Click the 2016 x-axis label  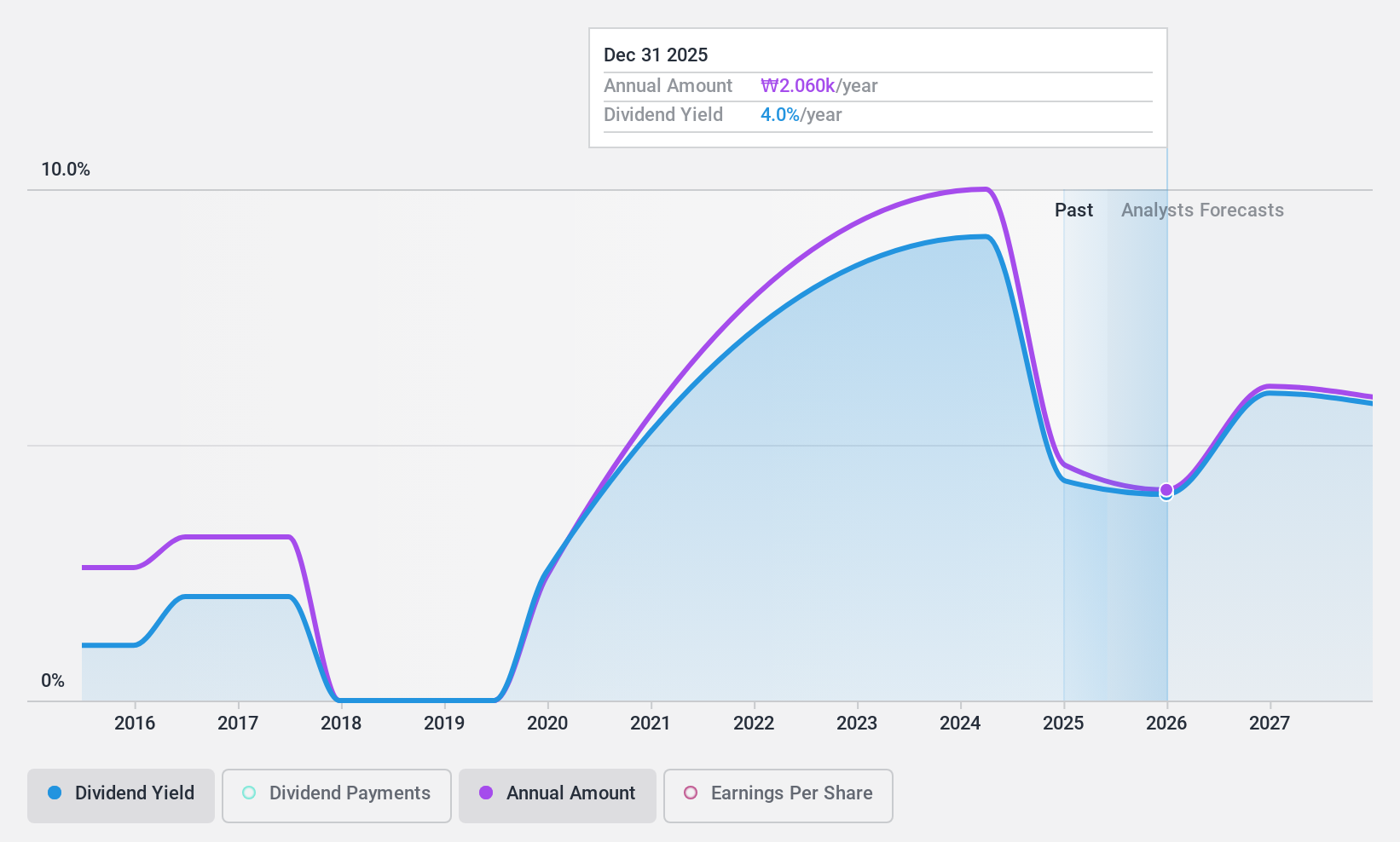tap(135, 724)
